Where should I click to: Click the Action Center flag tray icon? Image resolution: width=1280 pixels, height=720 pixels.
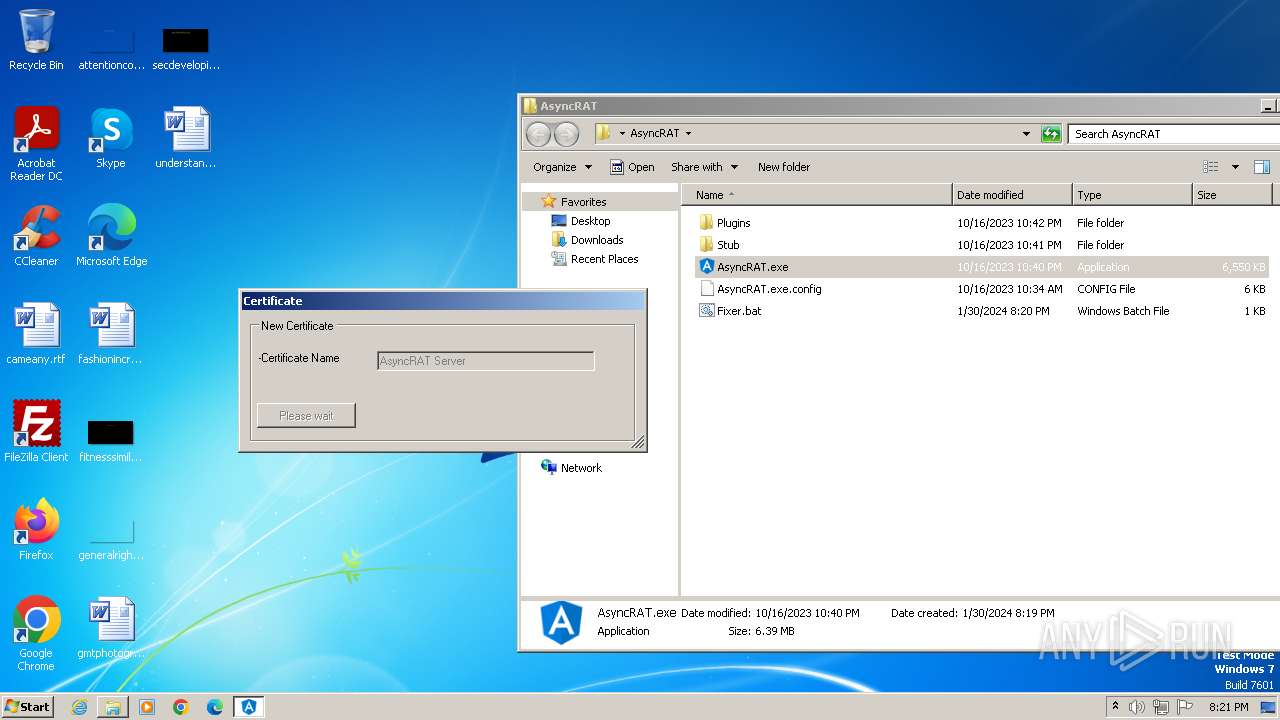coord(1185,707)
